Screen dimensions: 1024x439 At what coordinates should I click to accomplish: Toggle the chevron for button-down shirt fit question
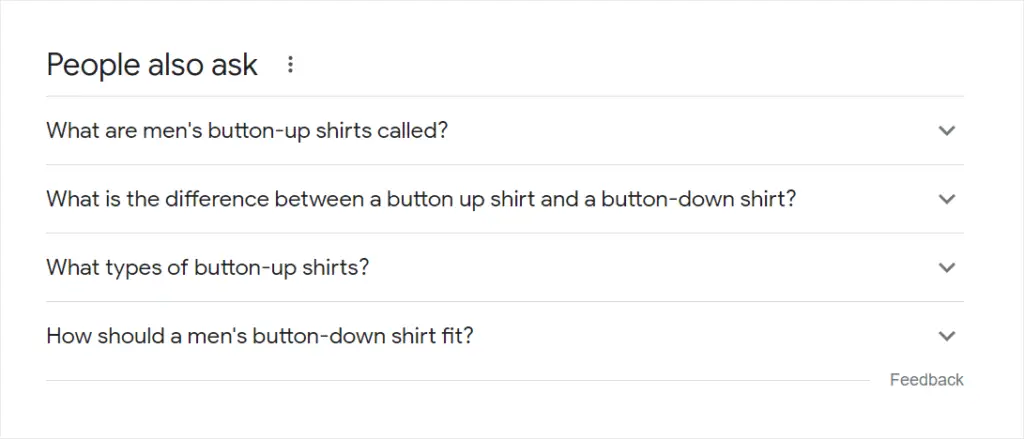point(948,336)
